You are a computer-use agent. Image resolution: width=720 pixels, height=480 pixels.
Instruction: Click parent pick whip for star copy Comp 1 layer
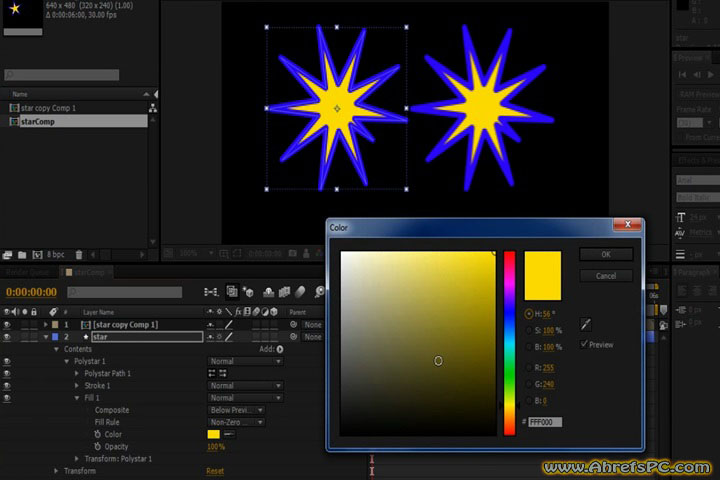tap(293, 324)
